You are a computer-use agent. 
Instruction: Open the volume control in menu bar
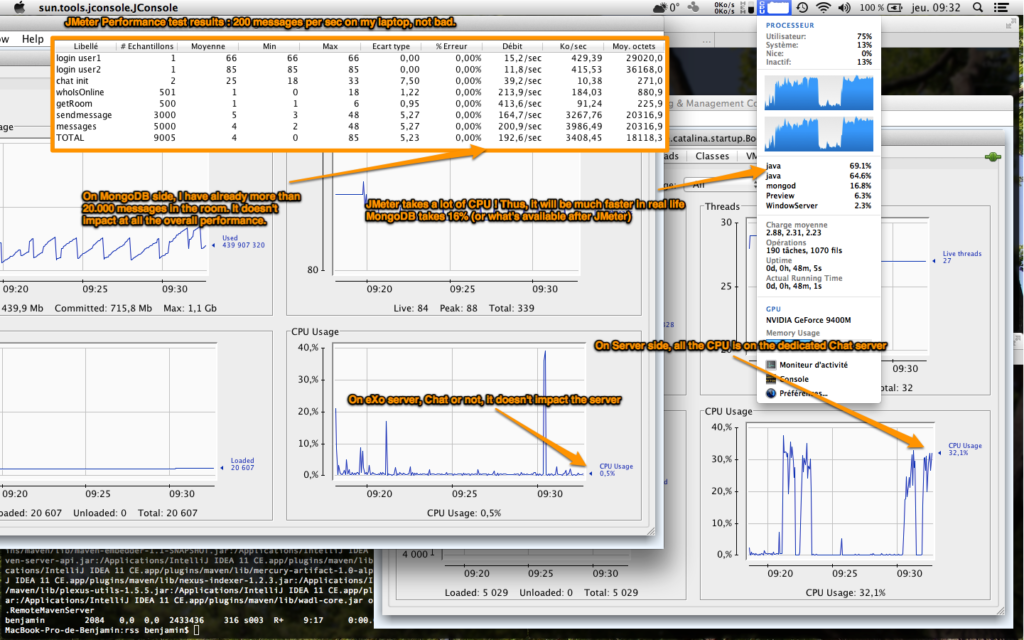[844, 8]
